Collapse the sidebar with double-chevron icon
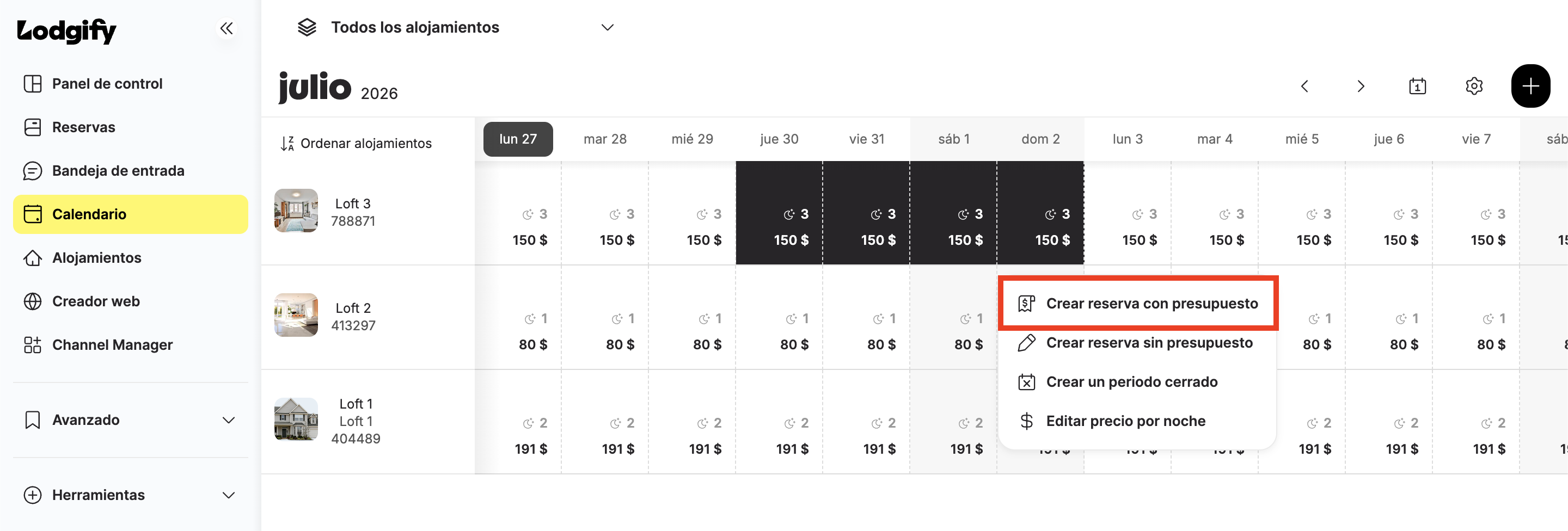The image size is (1568, 531). (x=226, y=28)
